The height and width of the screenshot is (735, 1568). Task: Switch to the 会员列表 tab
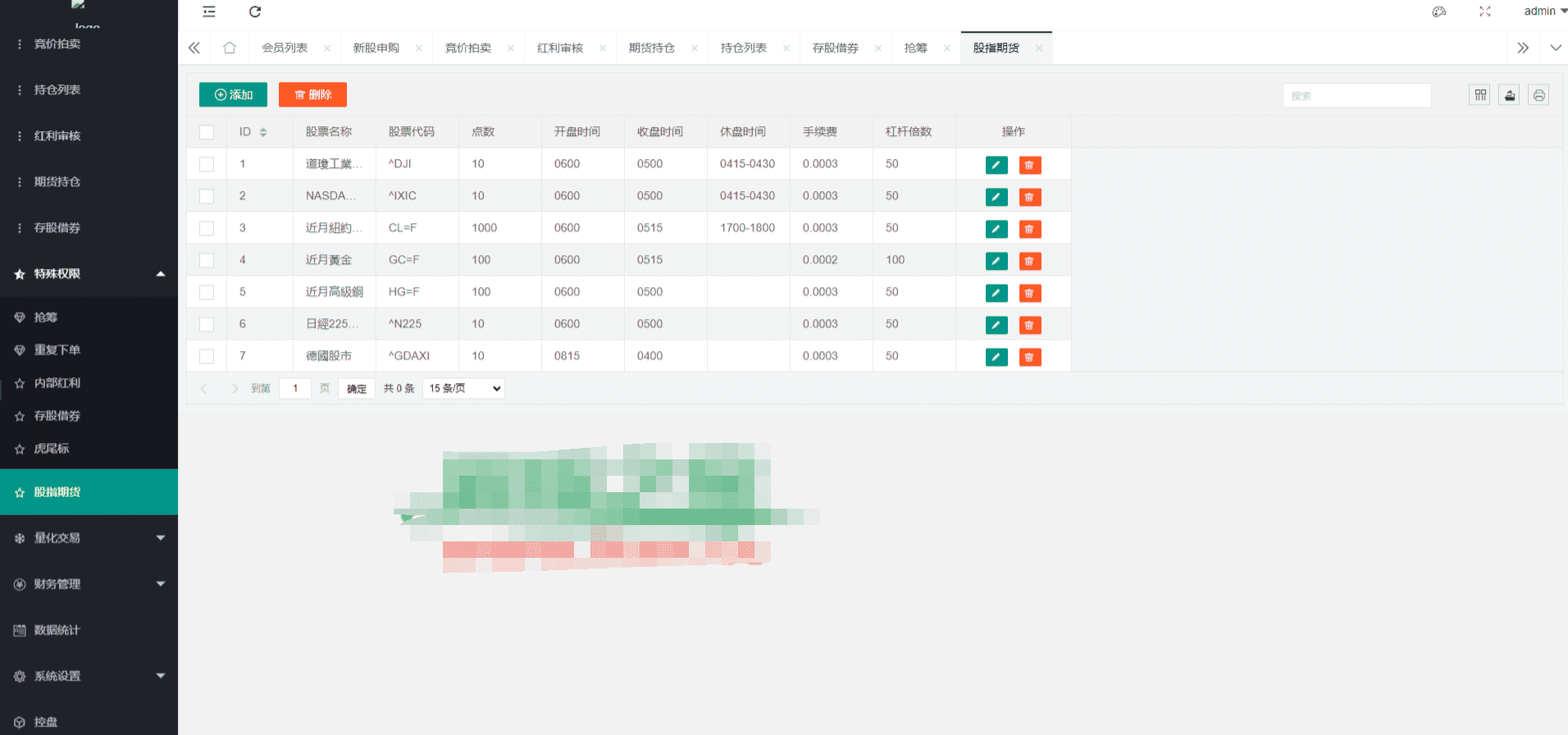click(x=285, y=48)
